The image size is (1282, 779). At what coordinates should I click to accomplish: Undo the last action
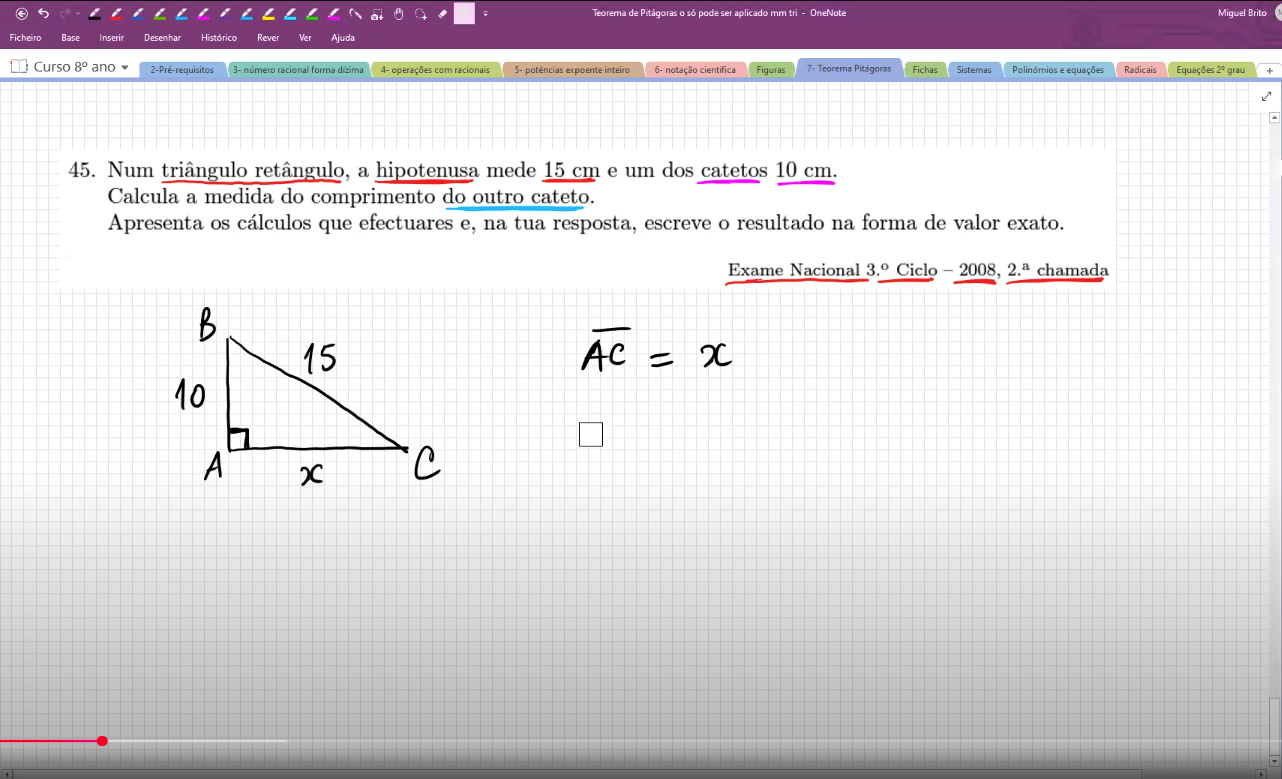43,14
